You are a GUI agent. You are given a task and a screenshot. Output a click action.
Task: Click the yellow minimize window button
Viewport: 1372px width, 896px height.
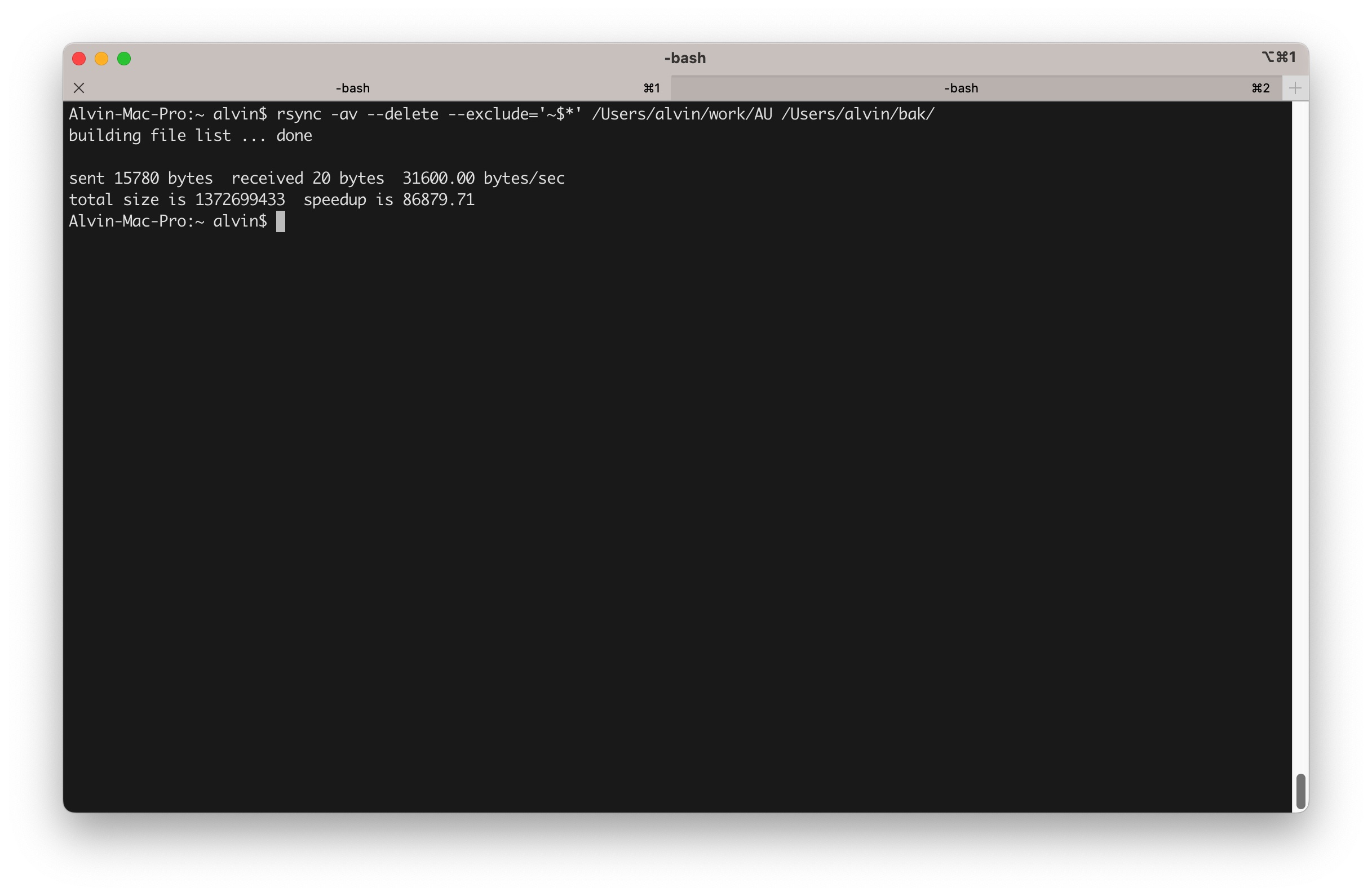click(x=101, y=59)
